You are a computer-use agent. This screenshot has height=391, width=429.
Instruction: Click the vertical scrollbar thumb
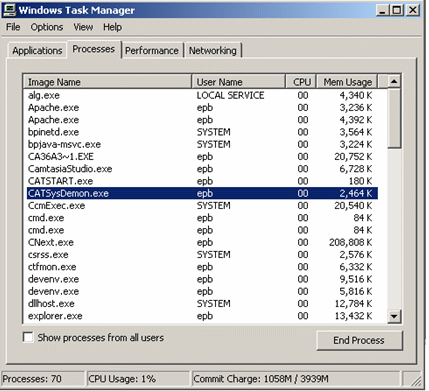pos(394,118)
